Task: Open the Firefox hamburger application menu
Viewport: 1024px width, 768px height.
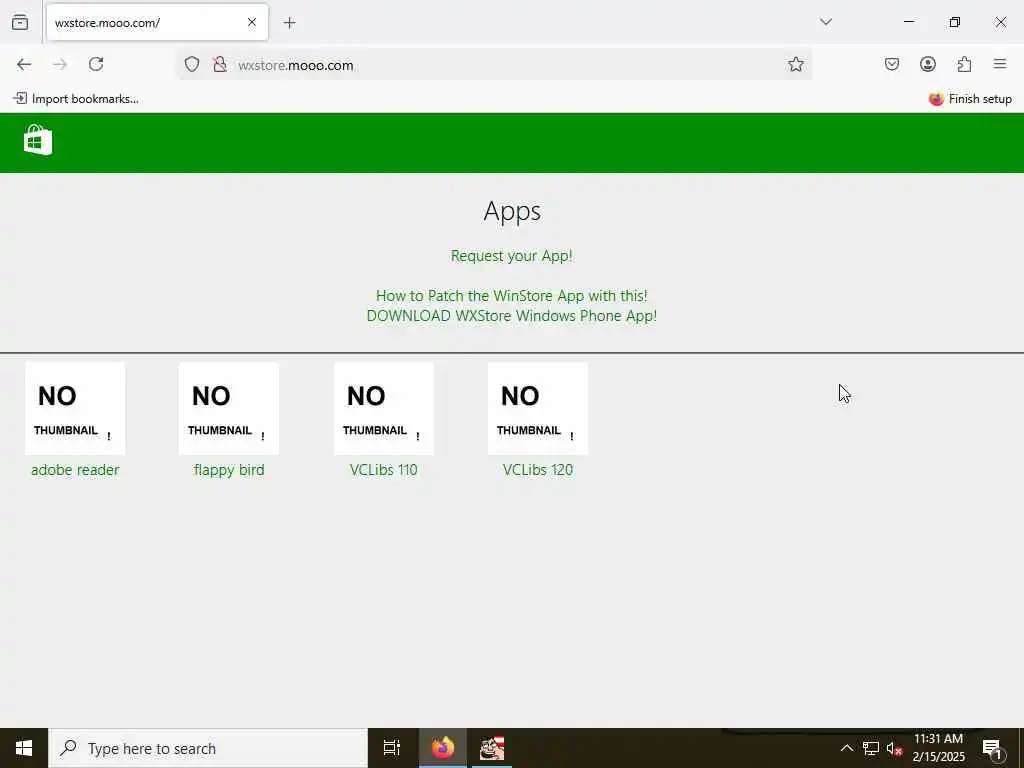Action: click(1000, 64)
